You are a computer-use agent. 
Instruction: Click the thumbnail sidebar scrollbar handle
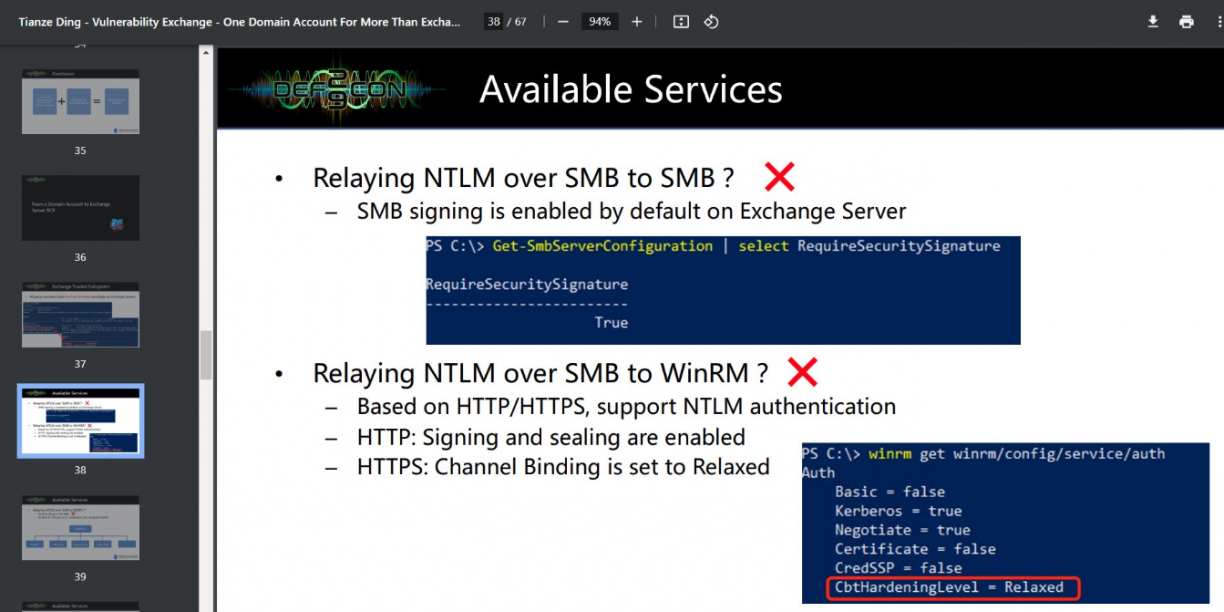coord(206,355)
